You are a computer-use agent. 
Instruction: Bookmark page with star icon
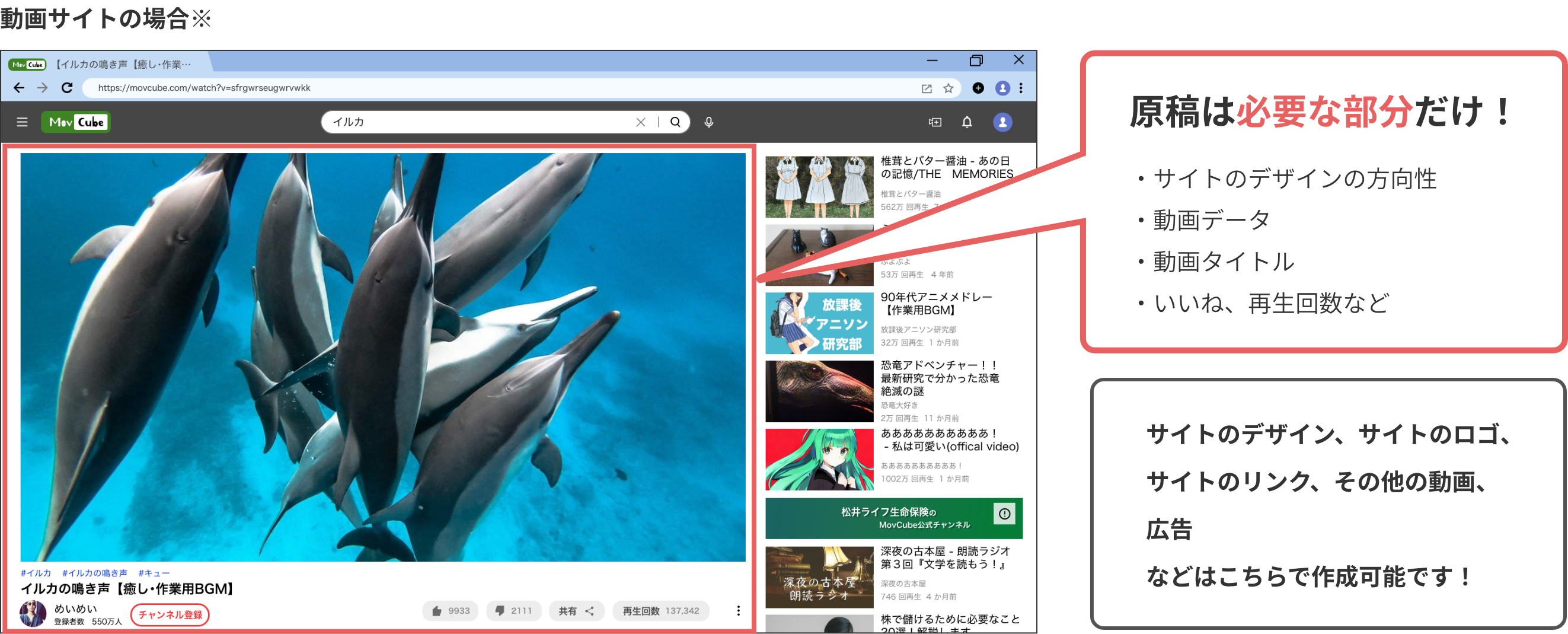[949, 88]
